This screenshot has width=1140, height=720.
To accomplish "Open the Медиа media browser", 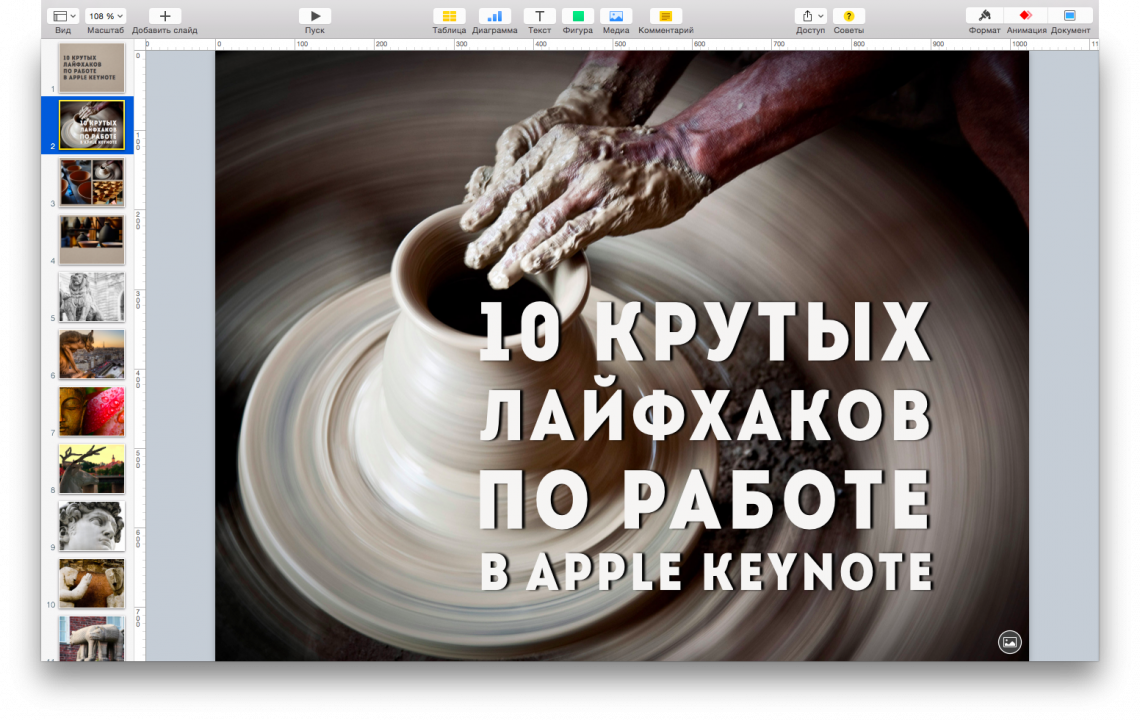I will pyautogui.click(x=616, y=16).
